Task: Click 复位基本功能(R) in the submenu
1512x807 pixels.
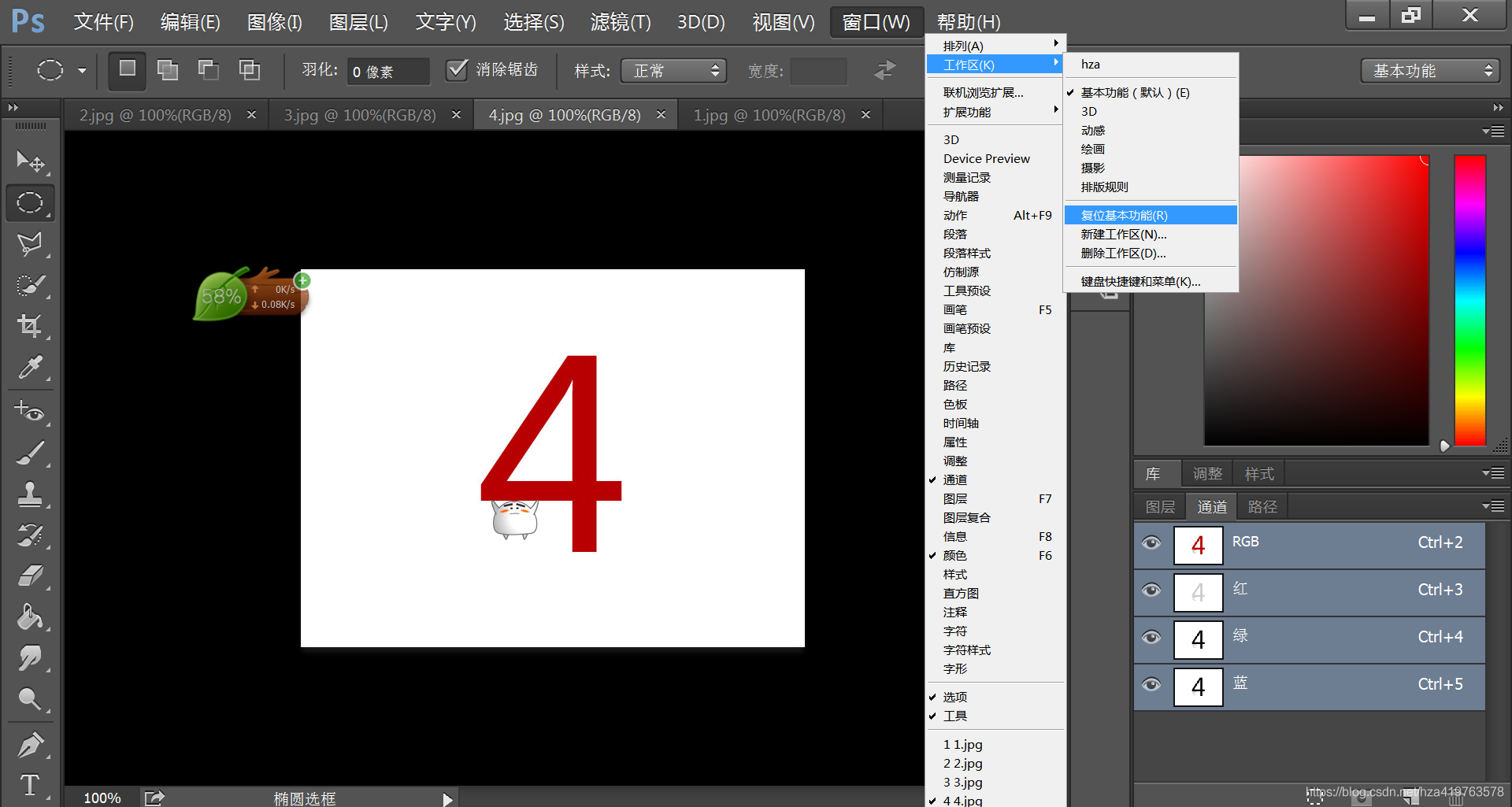Action: (1124, 215)
